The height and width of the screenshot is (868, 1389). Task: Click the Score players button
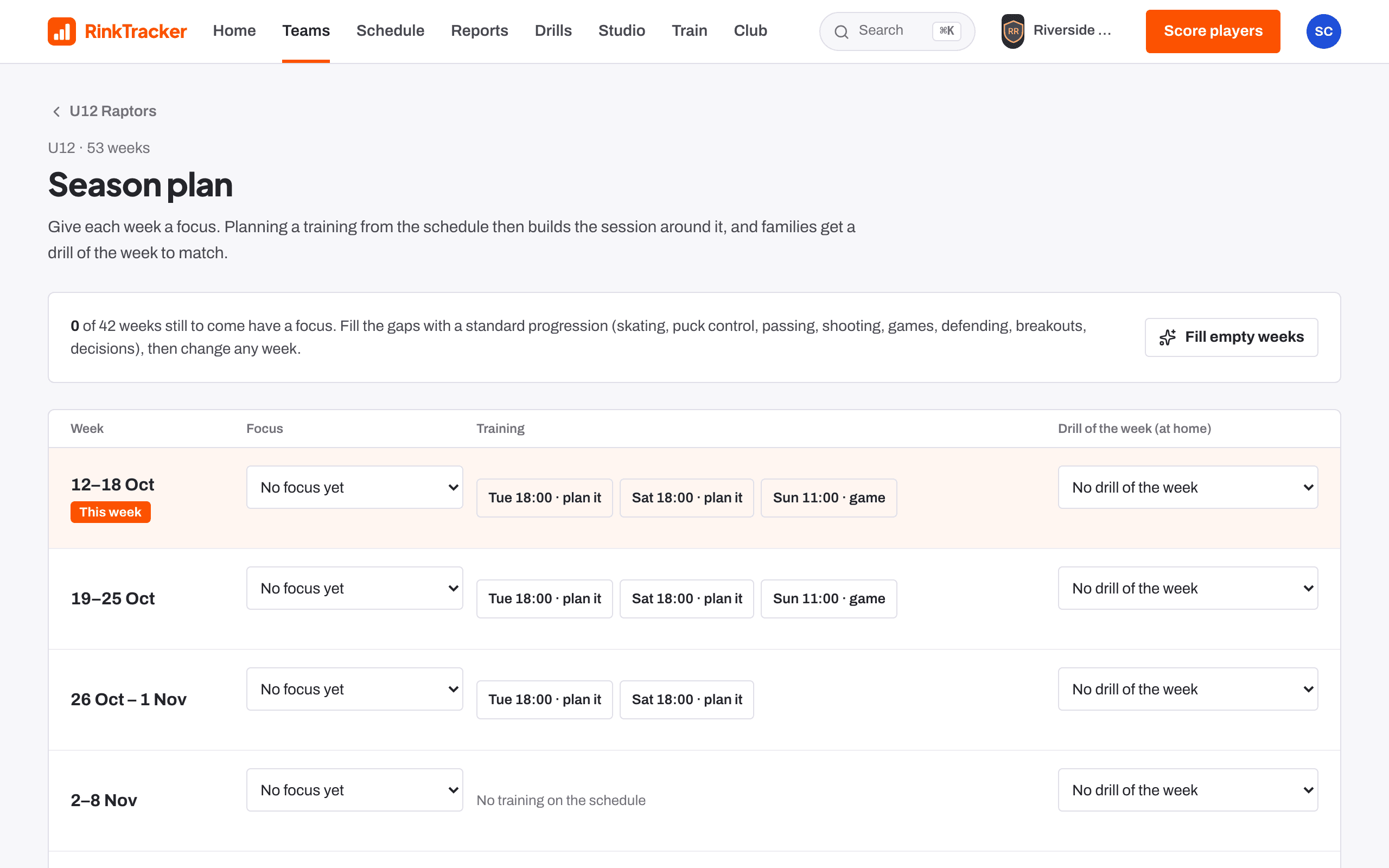pyautogui.click(x=1213, y=31)
